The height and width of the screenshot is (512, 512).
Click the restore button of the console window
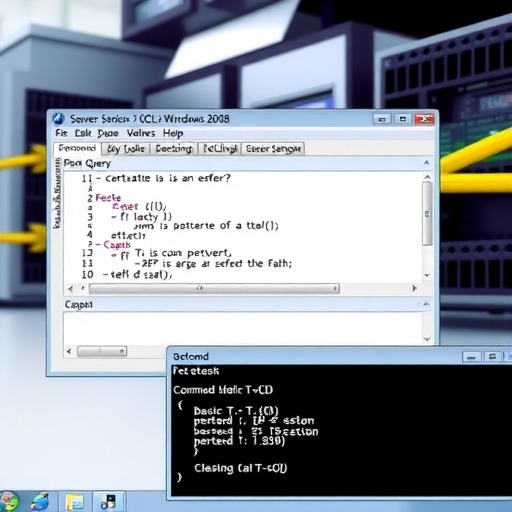coord(492,357)
